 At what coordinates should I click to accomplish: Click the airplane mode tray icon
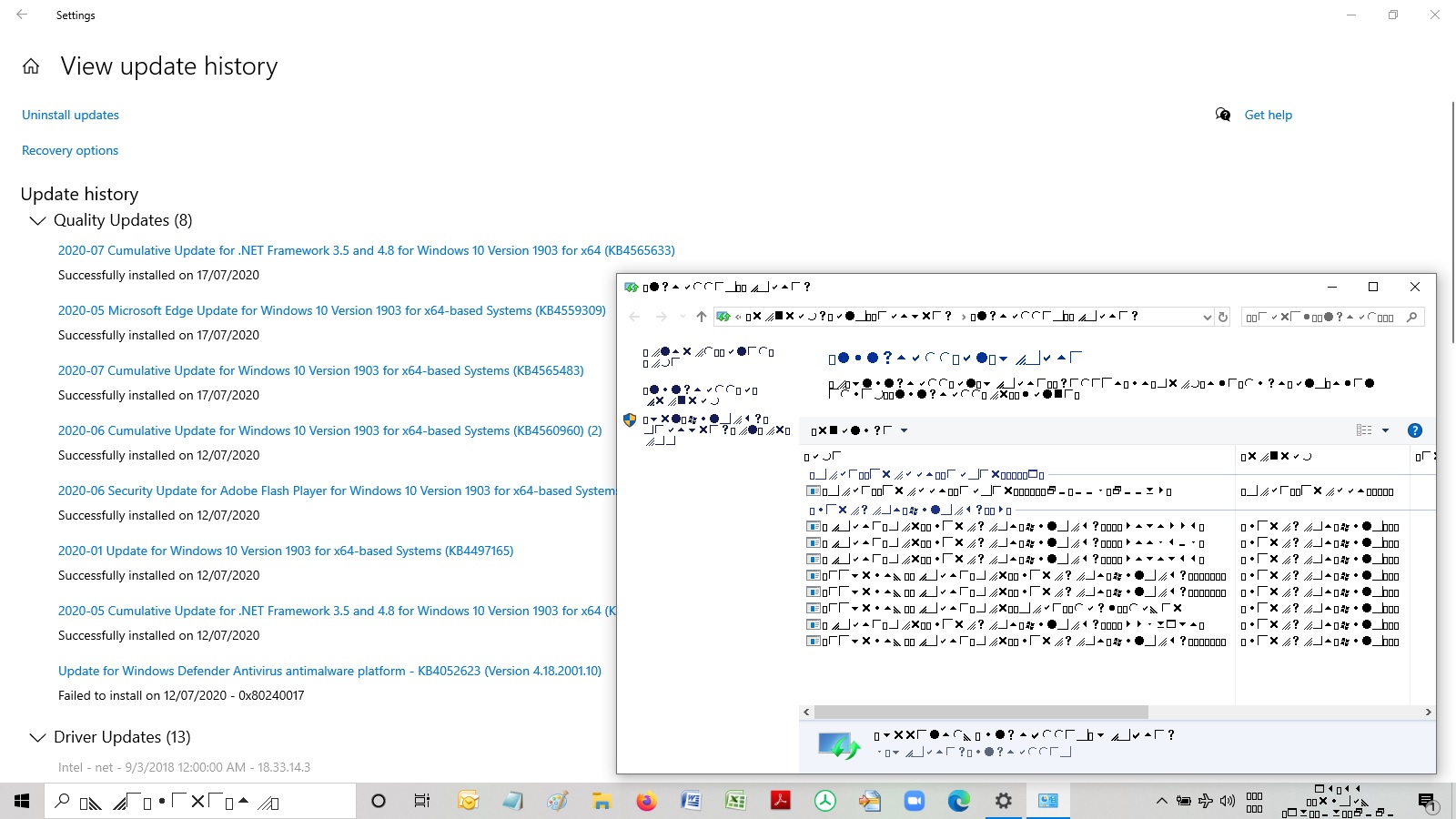pyautogui.click(x=1206, y=801)
